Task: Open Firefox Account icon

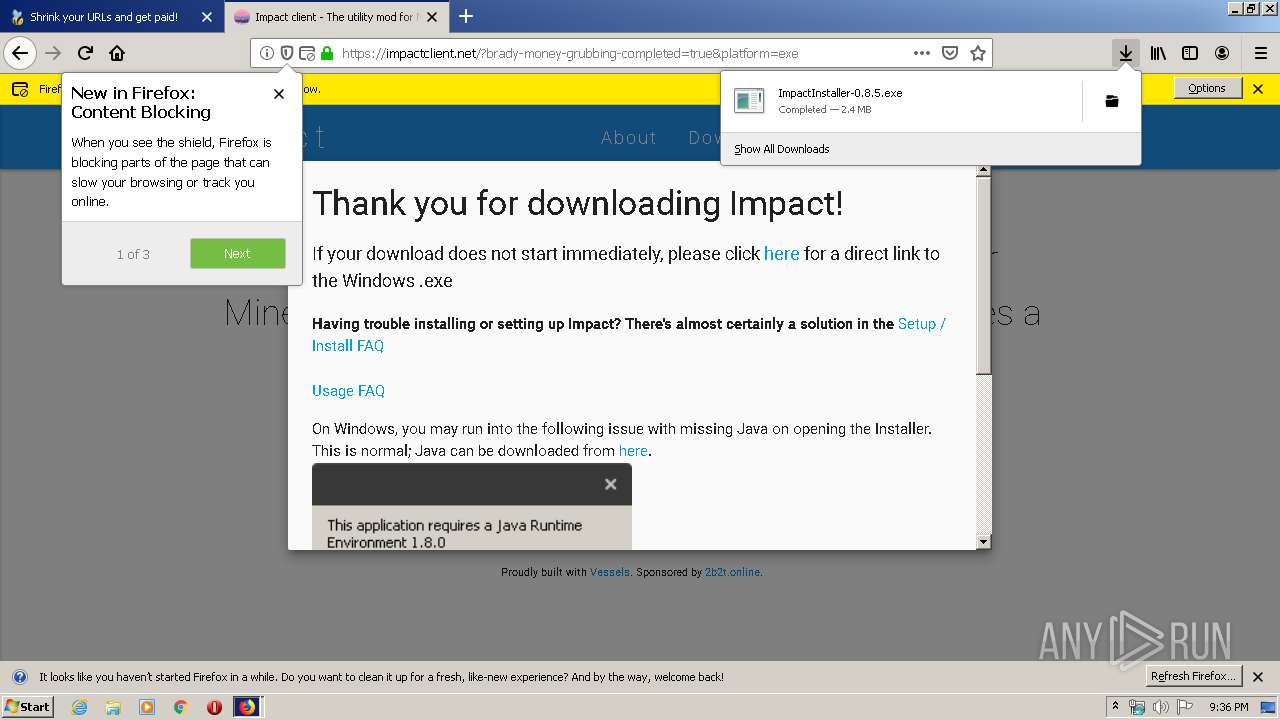Action: coord(1222,53)
